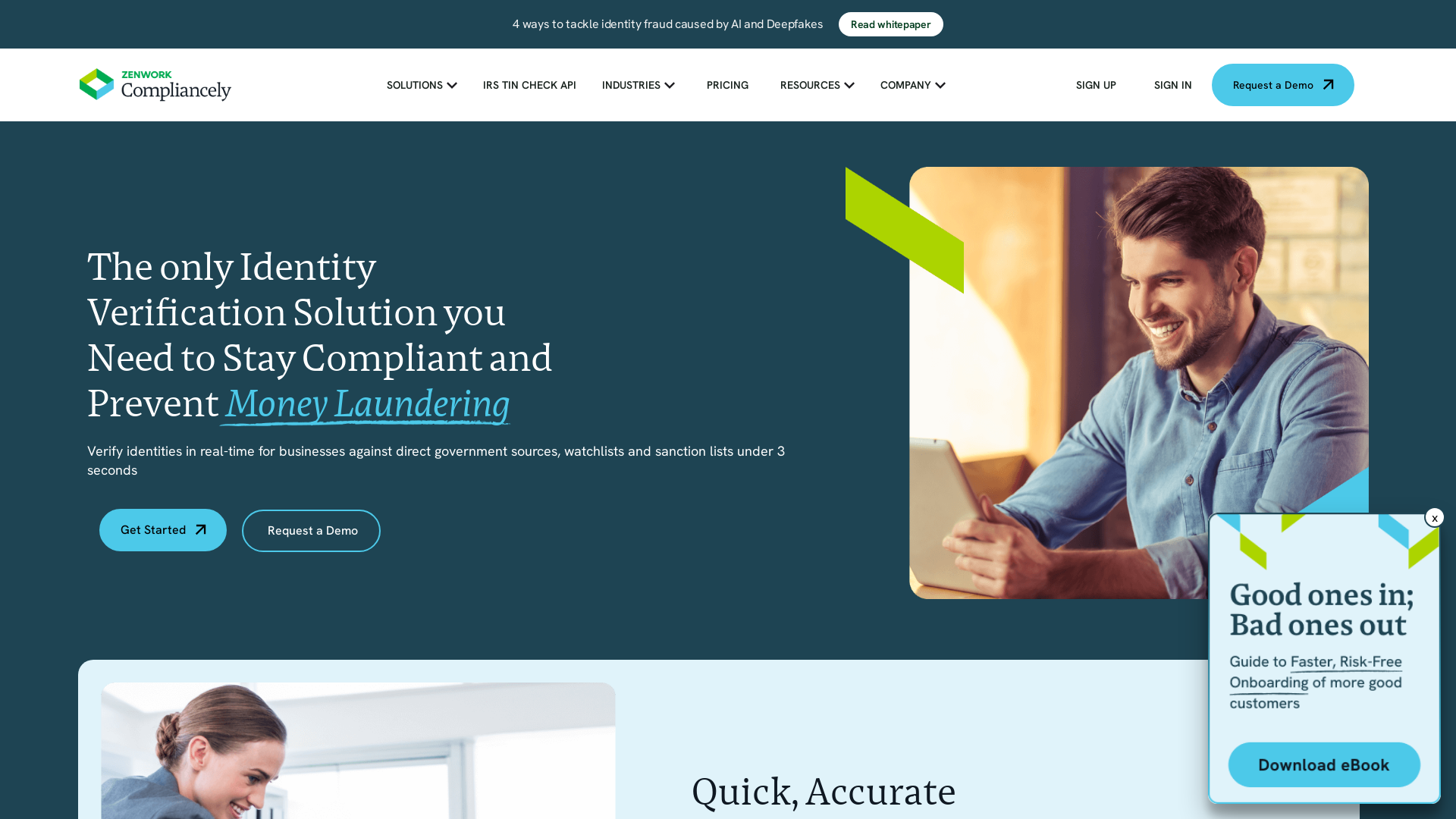The image size is (1456, 819).
Task: Click the Download eBook button
Action: [x=1324, y=764]
